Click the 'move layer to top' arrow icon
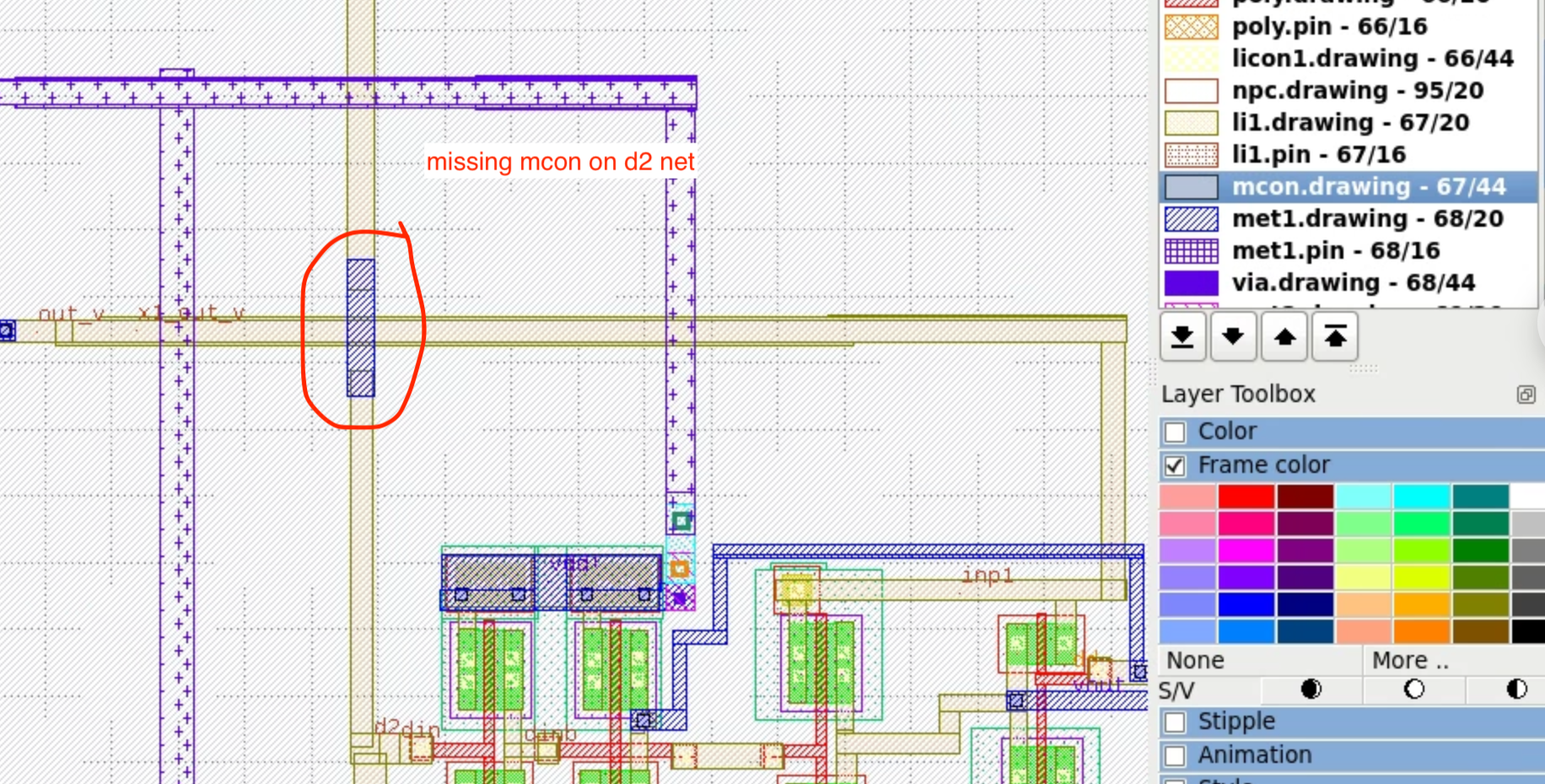Image resolution: width=1545 pixels, height=784 pixels. (1334, 336)
